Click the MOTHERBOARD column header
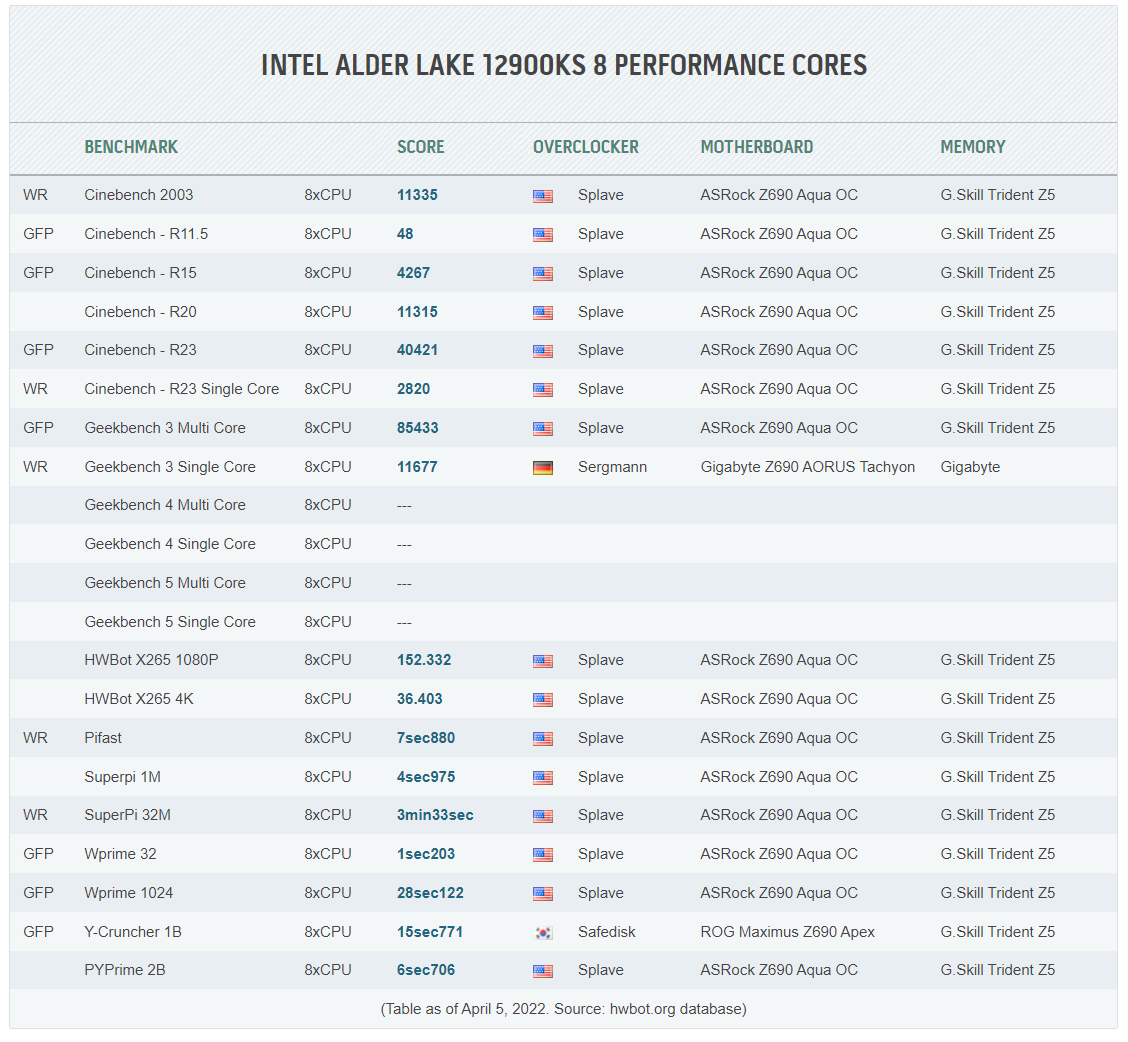Image resolution: width=1128 pixels, height=1042 pixels. (x=757, y=147)
